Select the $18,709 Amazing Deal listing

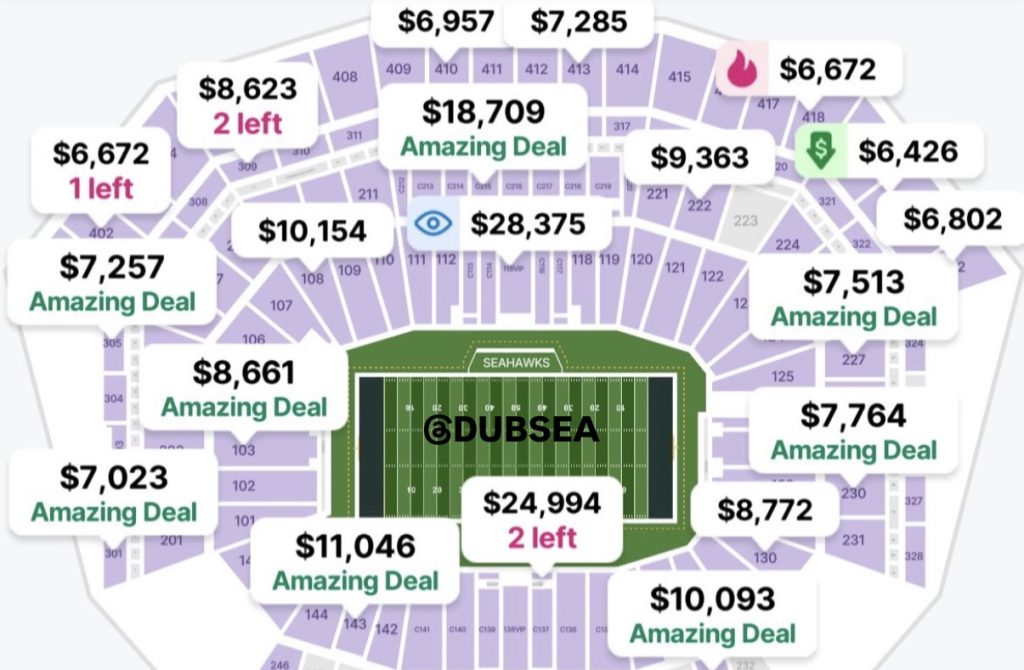click(484, 127)
